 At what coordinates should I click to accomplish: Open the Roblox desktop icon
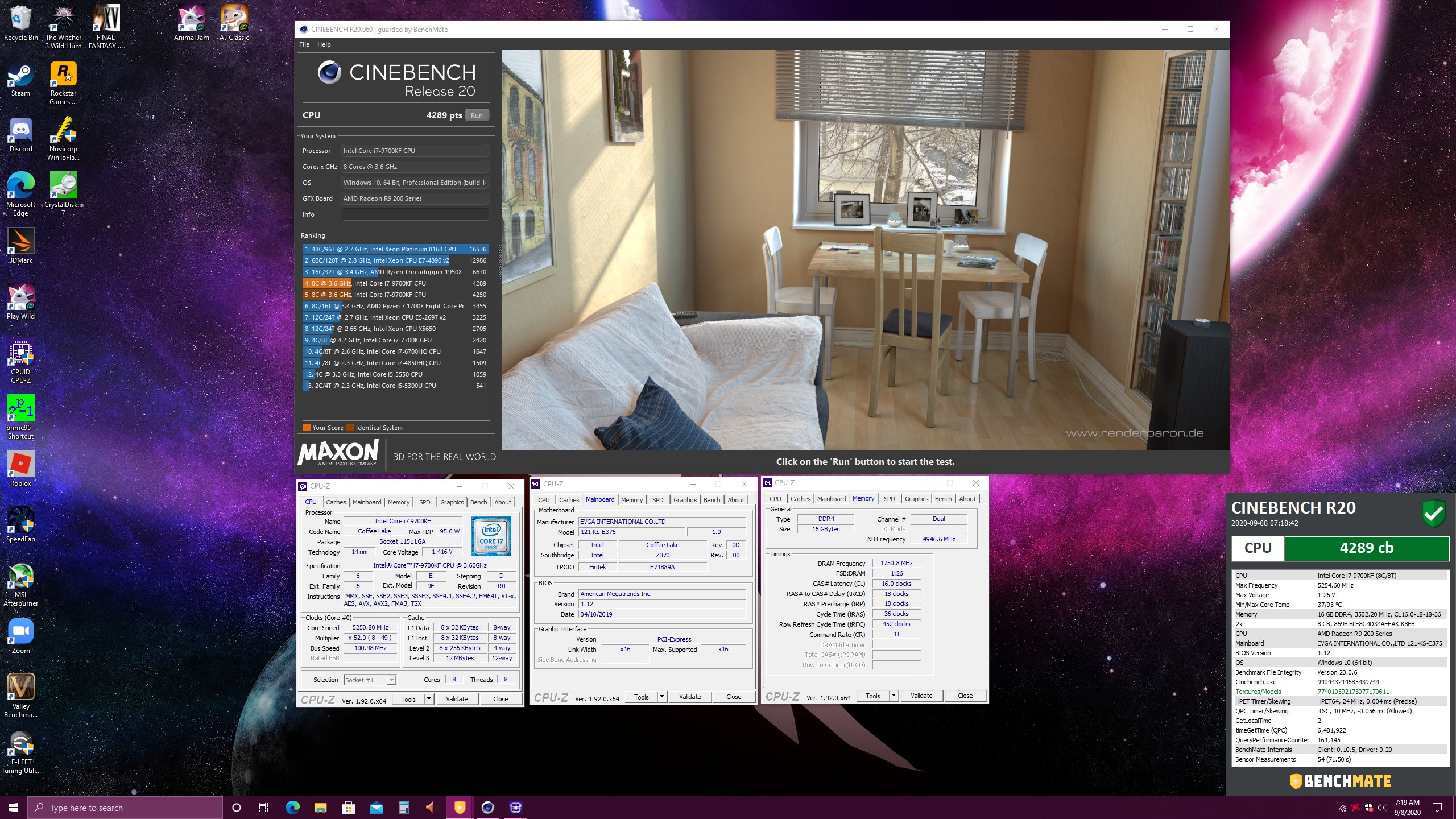pyautogui.click(x=20, y=469)
